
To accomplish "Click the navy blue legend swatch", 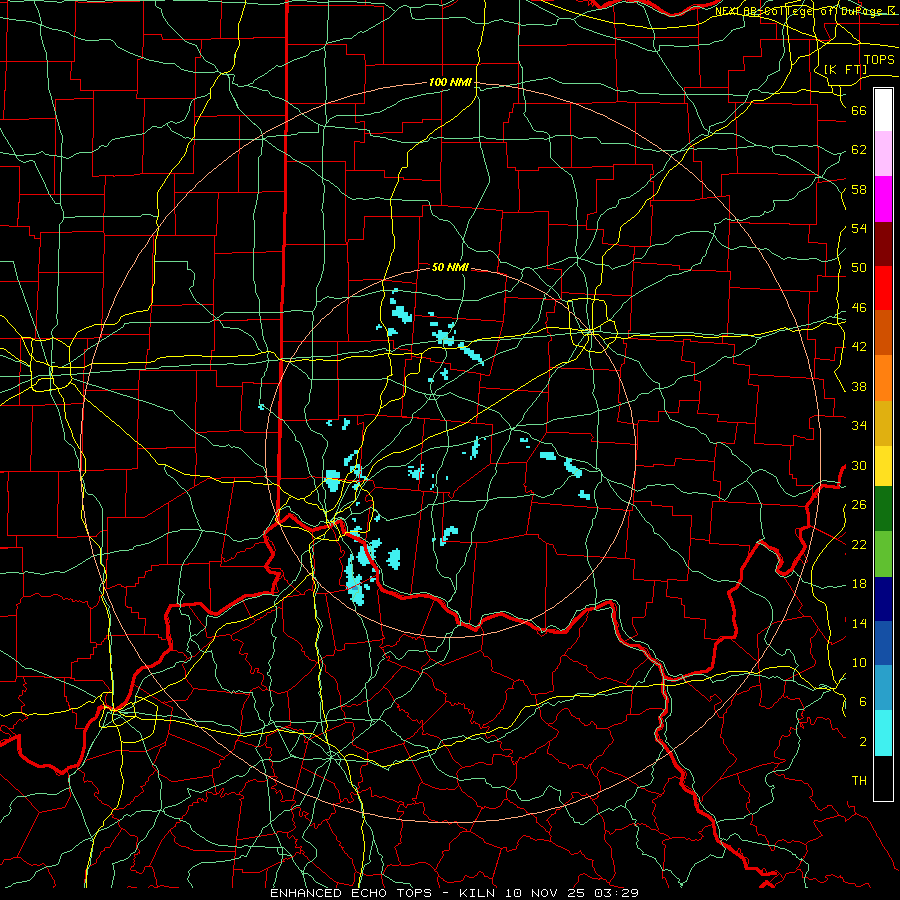I will pos(883,599).
